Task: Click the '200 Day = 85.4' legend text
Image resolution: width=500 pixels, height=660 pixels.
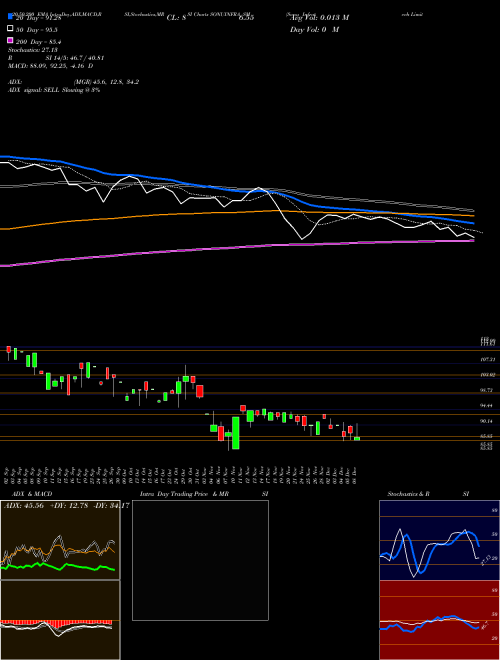Action: (x=39, y=42)
